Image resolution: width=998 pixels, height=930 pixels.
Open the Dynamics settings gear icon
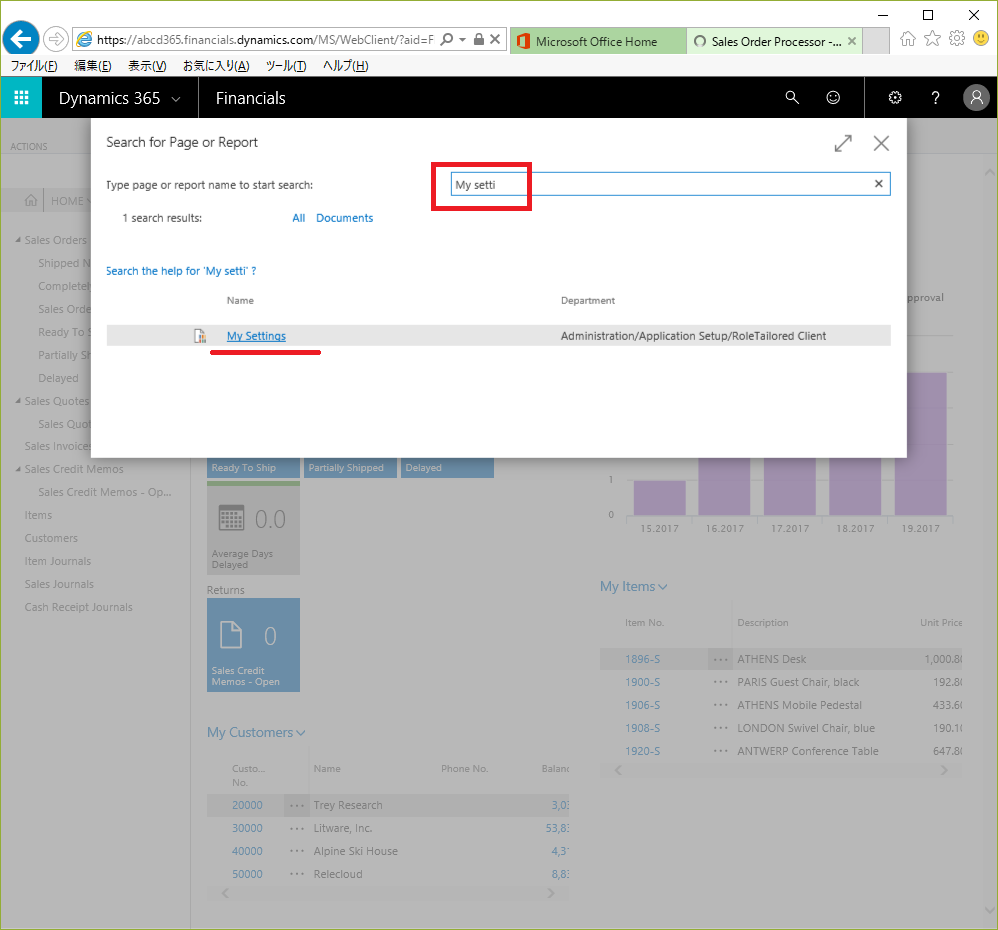point(895,97)
